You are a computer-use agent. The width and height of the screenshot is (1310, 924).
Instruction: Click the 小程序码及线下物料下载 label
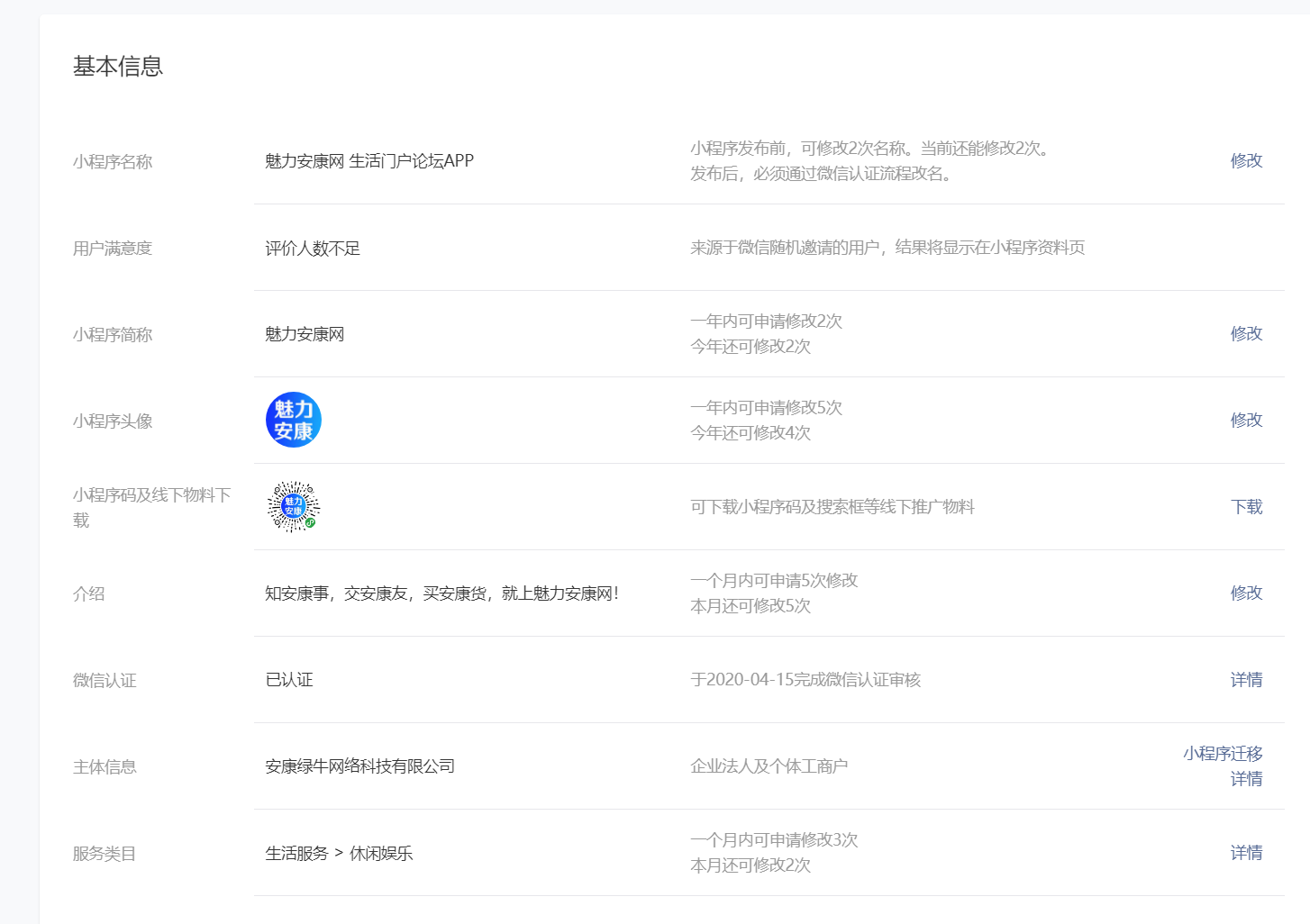click(151, 507)
